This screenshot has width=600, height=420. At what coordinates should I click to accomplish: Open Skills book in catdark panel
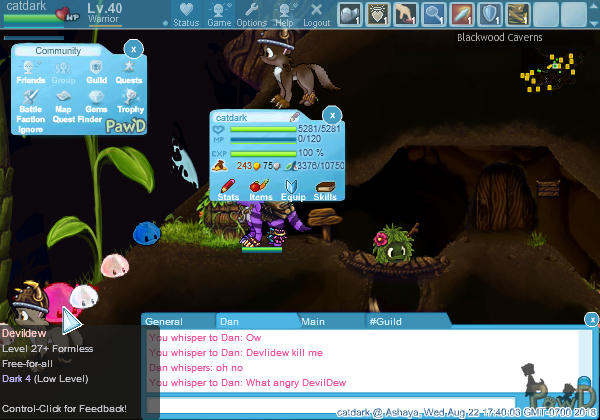pyautogui.click(x=325, y=190)
